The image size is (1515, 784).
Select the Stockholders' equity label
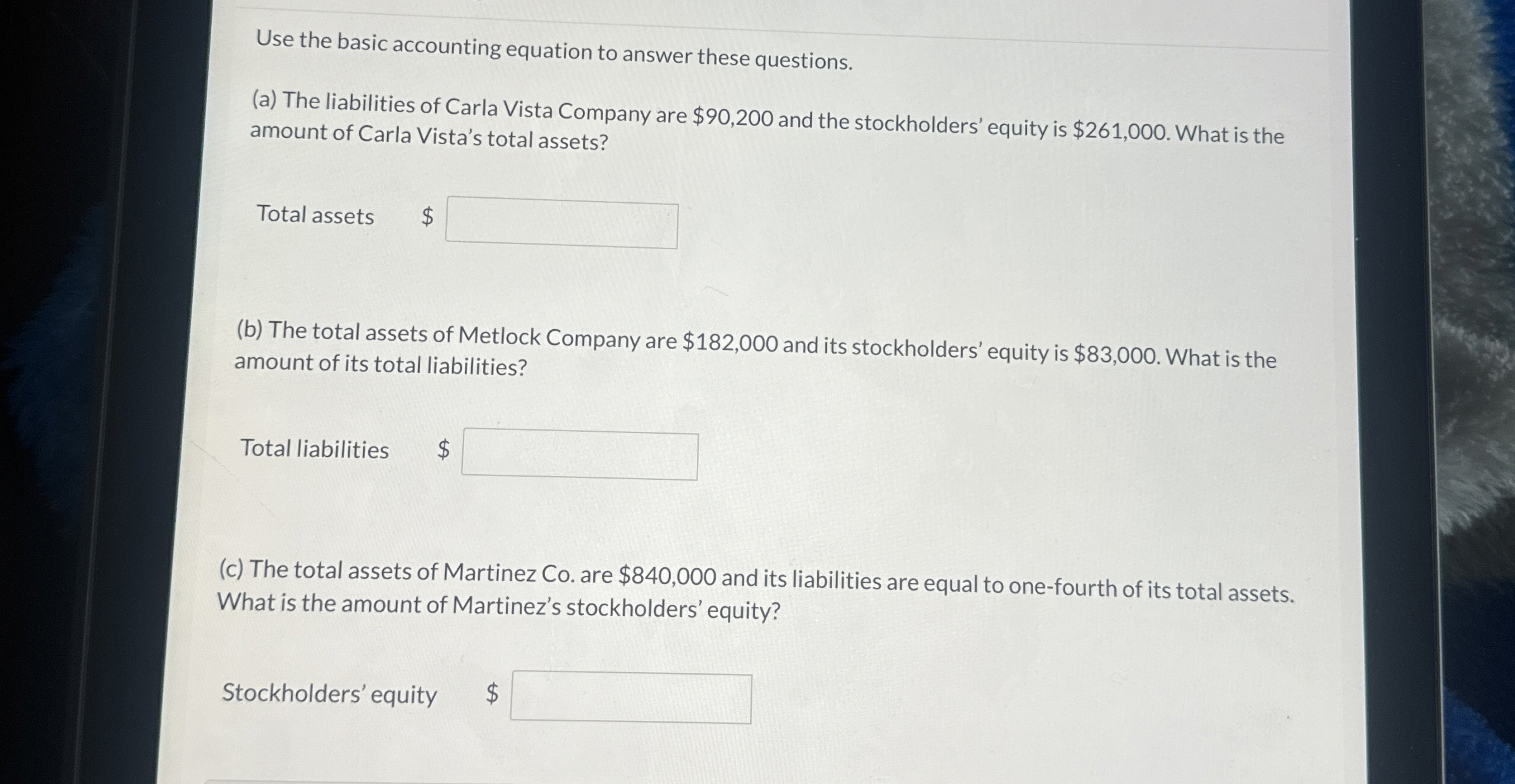click(x=329, y=694)
